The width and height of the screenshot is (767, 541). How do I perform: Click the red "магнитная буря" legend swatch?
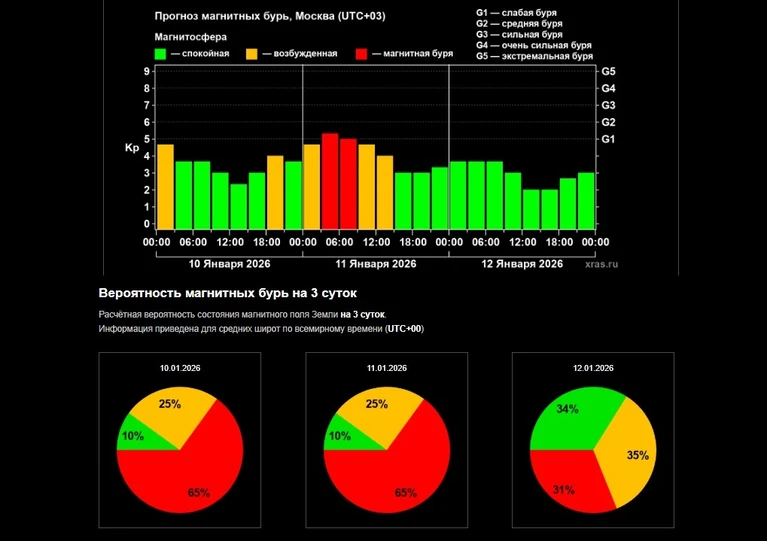click(361, 53)
